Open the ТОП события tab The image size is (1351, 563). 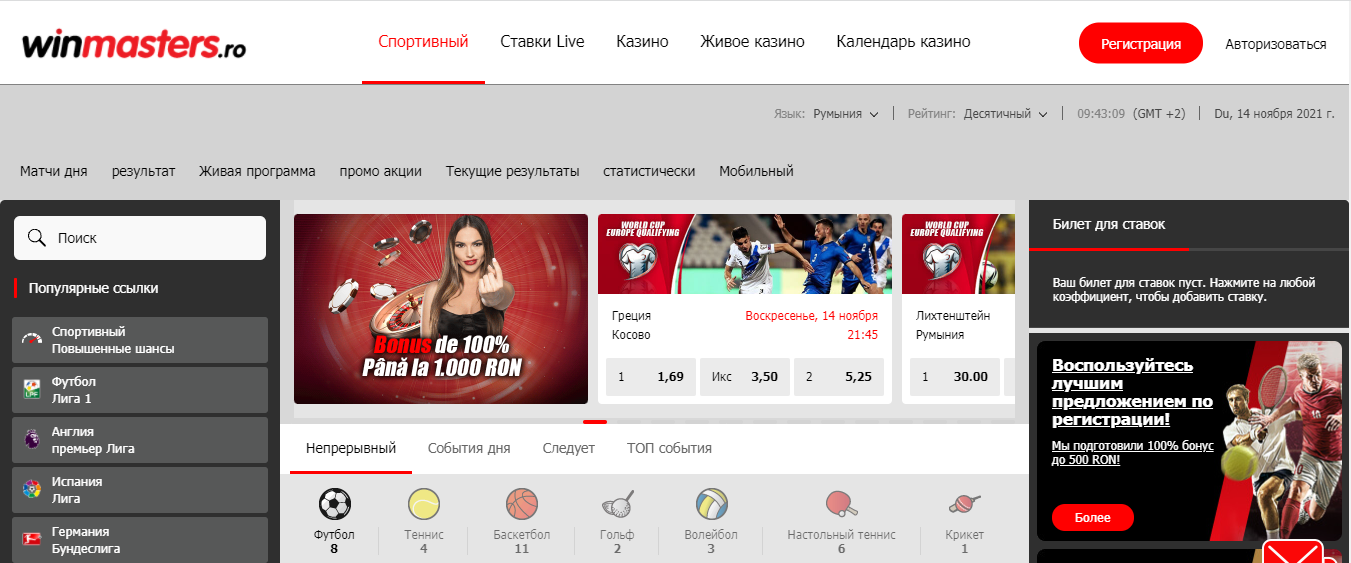669,448
